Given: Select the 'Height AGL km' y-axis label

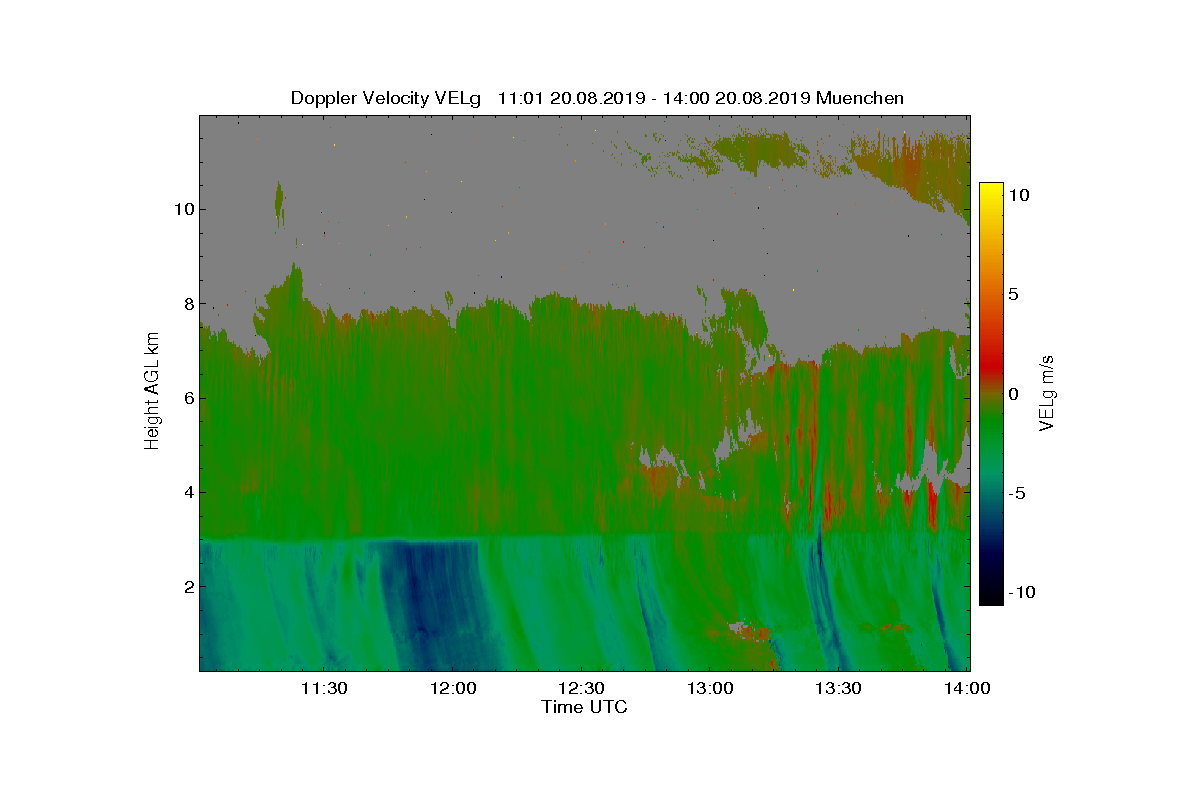Looking at the screenshot, I should tap(152, 391).
